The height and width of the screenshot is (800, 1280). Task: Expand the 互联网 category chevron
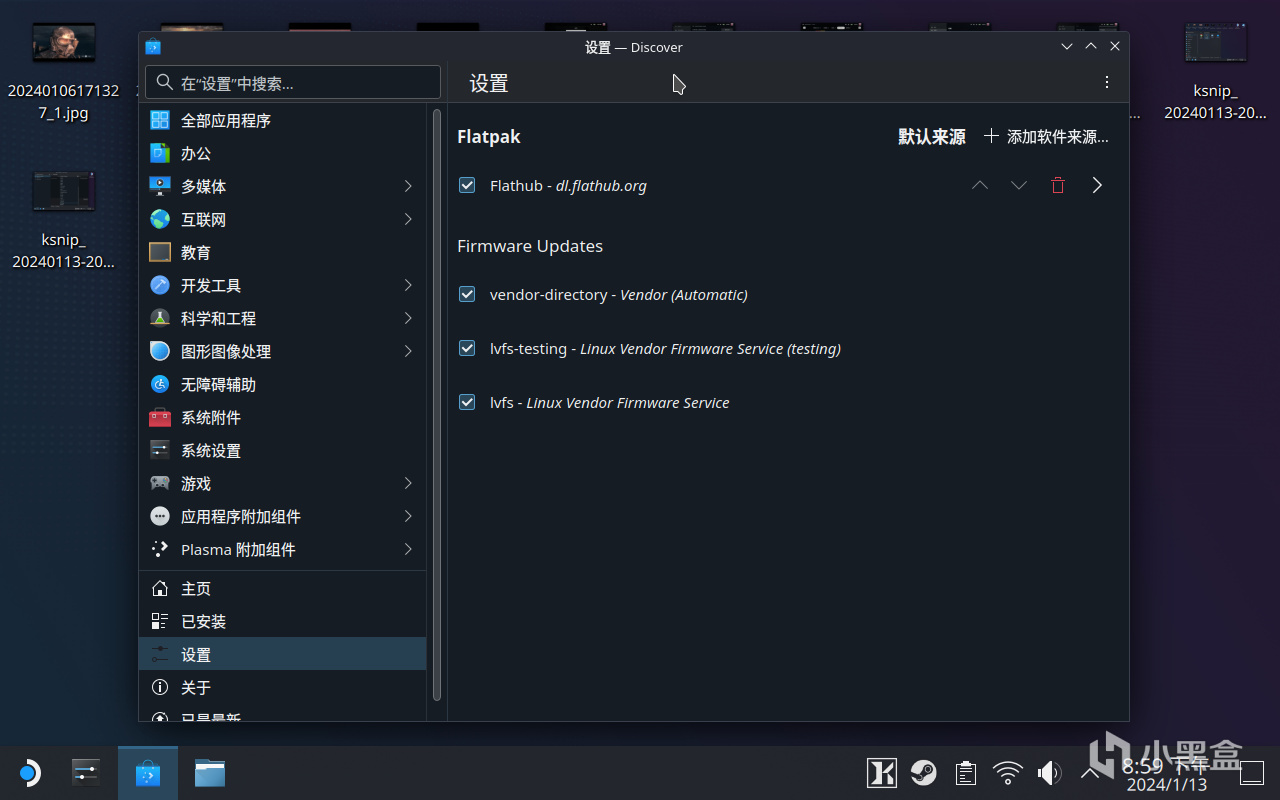[x=408, y=219]
